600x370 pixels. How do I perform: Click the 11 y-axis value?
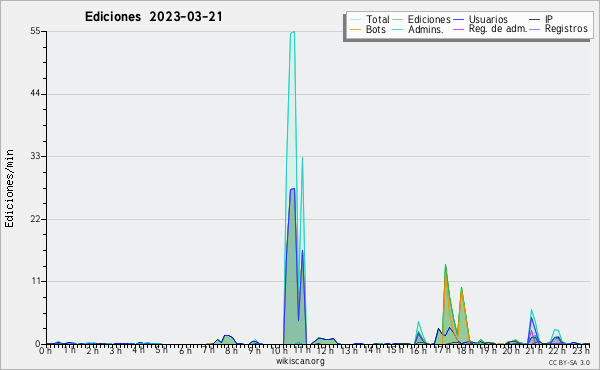tap(36, 281)
